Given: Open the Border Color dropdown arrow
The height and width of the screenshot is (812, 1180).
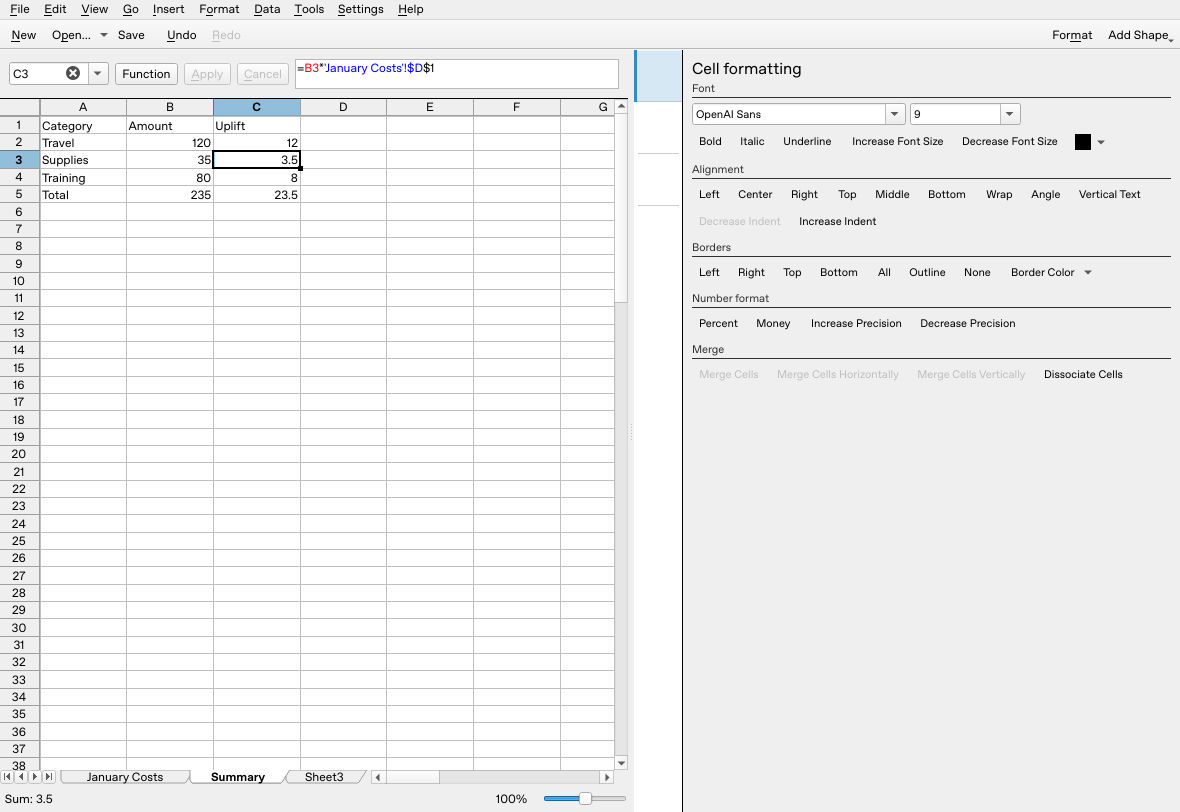Looking at the screenshot, I should pos(1087,272).
